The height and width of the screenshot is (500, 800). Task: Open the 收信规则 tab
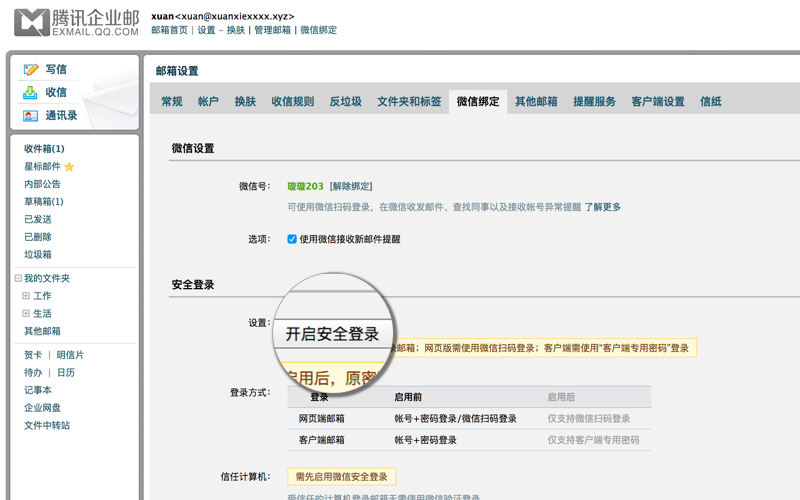(x=292, y=102)
